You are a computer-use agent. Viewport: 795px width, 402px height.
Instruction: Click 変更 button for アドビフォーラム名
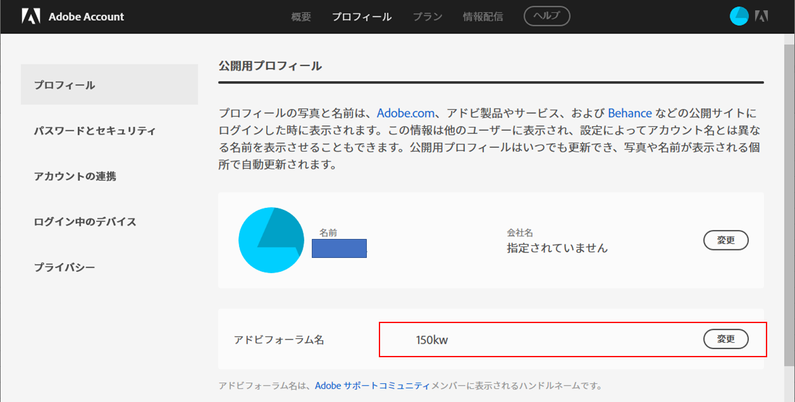pyautogui.click(x=726, y=339)
